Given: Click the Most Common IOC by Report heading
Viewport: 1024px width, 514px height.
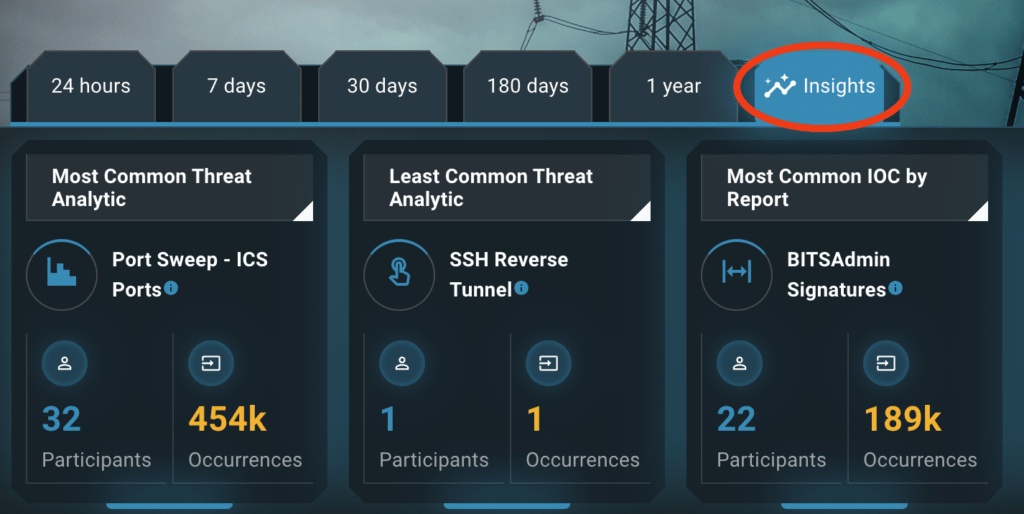Looking at the screenshot, I should point(827,187).
